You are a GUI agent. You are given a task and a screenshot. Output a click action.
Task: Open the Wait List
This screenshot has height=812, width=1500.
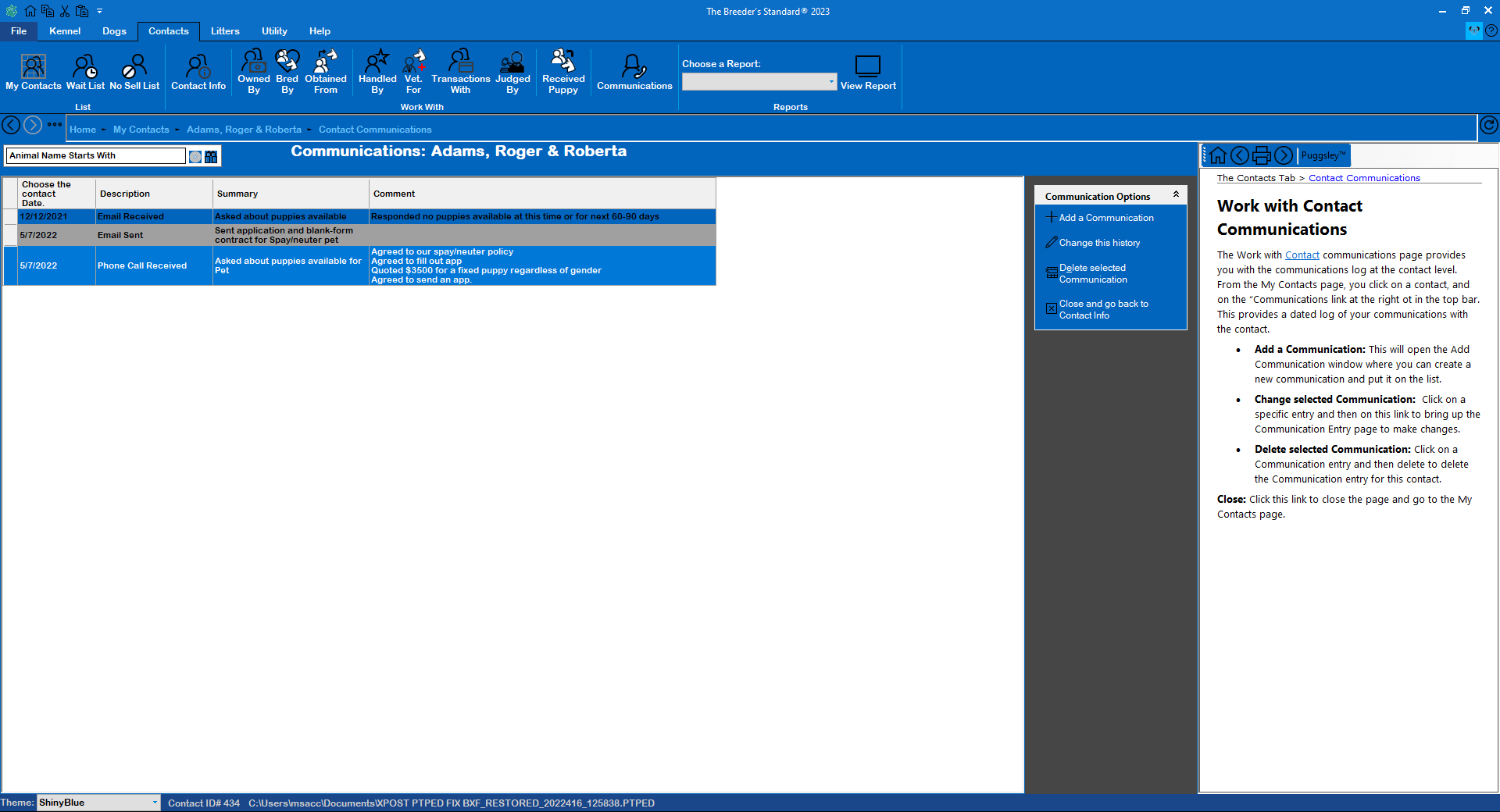[x=84, y=71]
